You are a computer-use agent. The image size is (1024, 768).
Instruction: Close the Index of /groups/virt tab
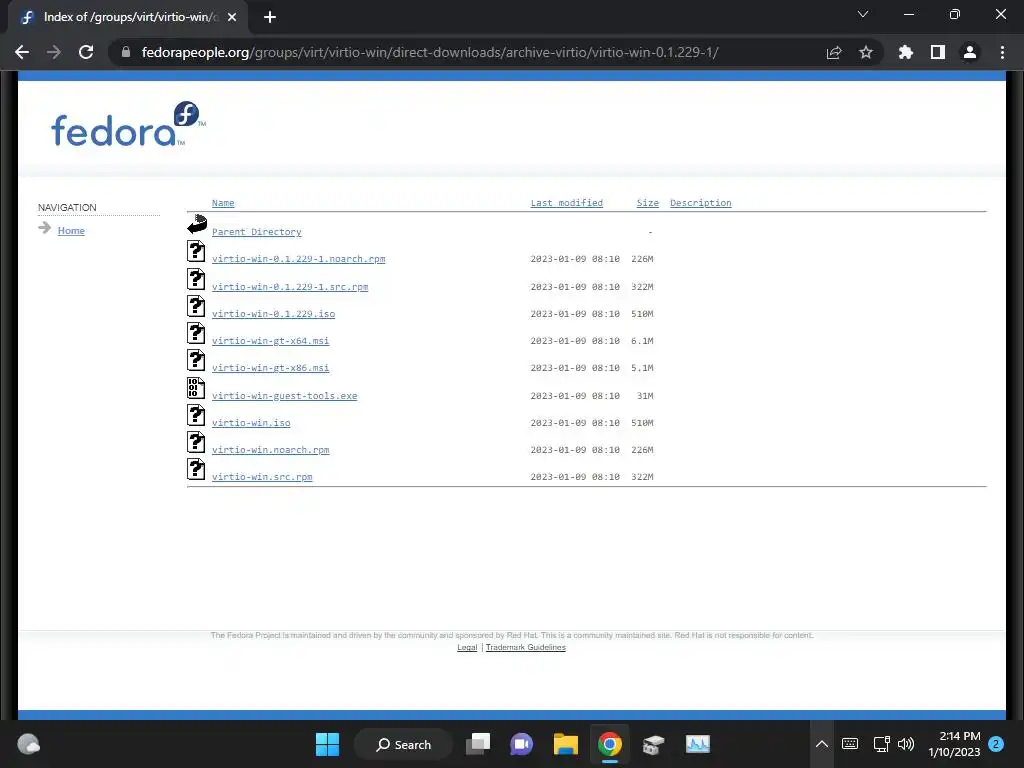tap(232, 17)
